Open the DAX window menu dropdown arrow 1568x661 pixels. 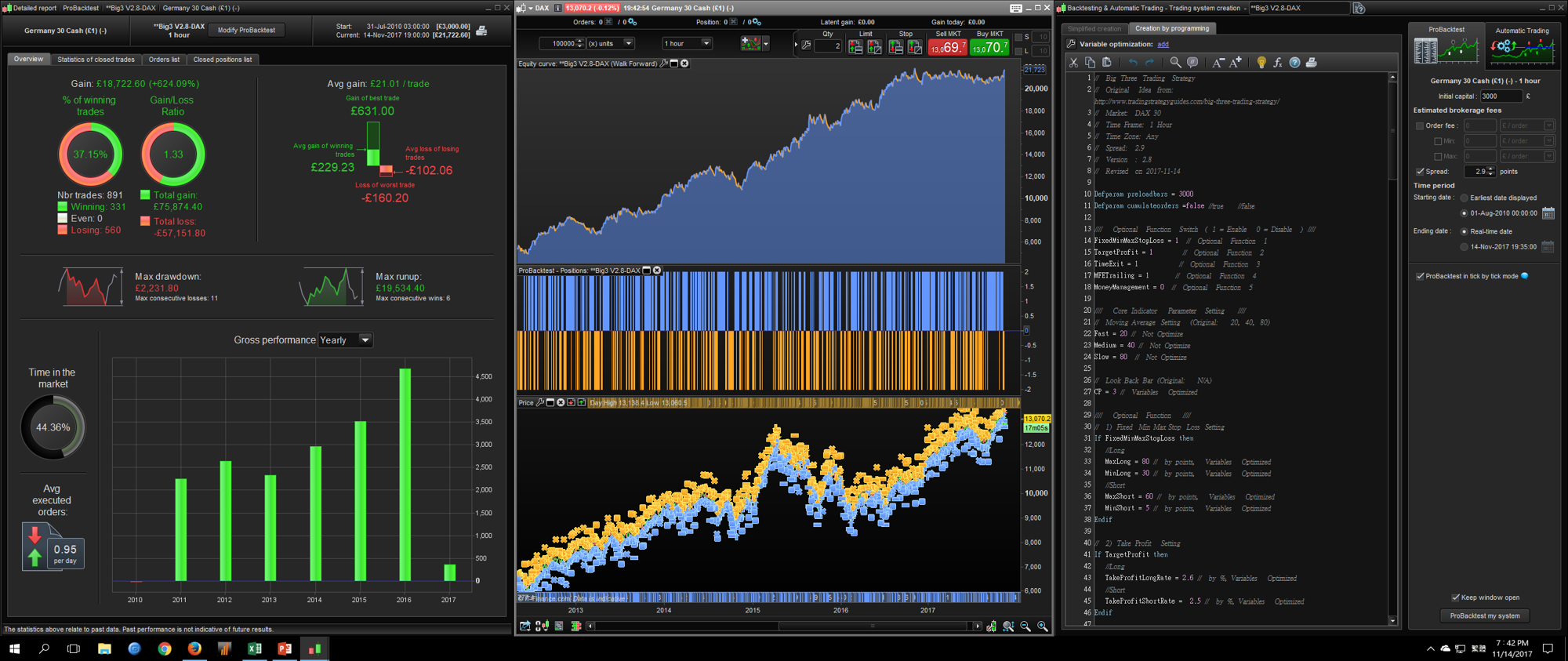point(530,8)
